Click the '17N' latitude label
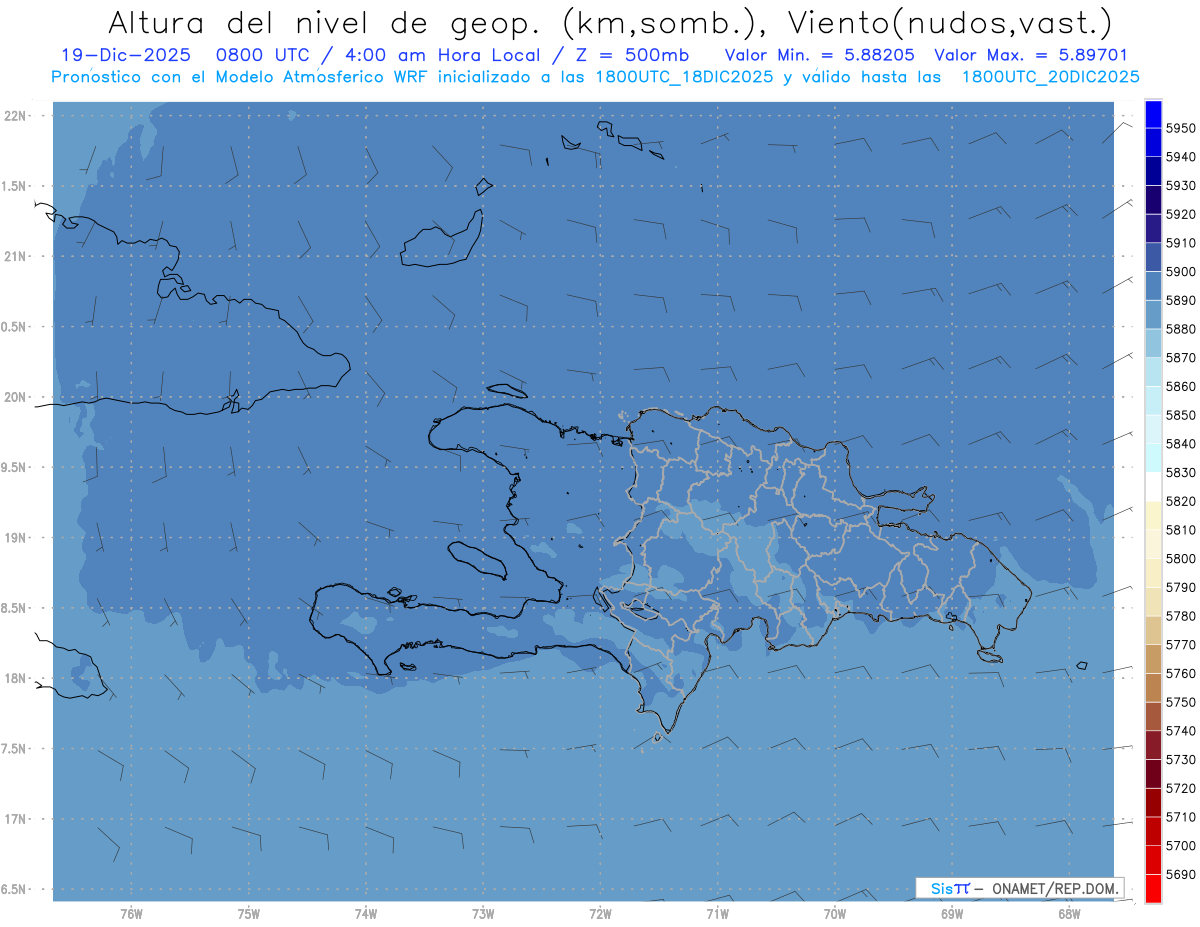Image resolution: width=1200 pixels, height=927 pixels. point(14,819)
